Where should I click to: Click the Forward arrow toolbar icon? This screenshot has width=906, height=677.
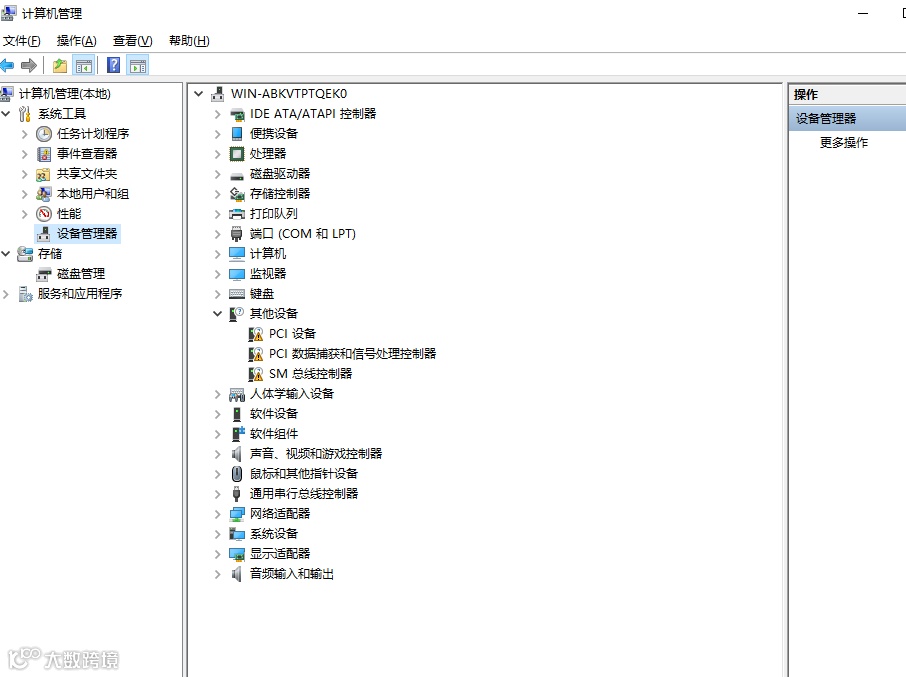pyautogui.click(x=28, y=65)
